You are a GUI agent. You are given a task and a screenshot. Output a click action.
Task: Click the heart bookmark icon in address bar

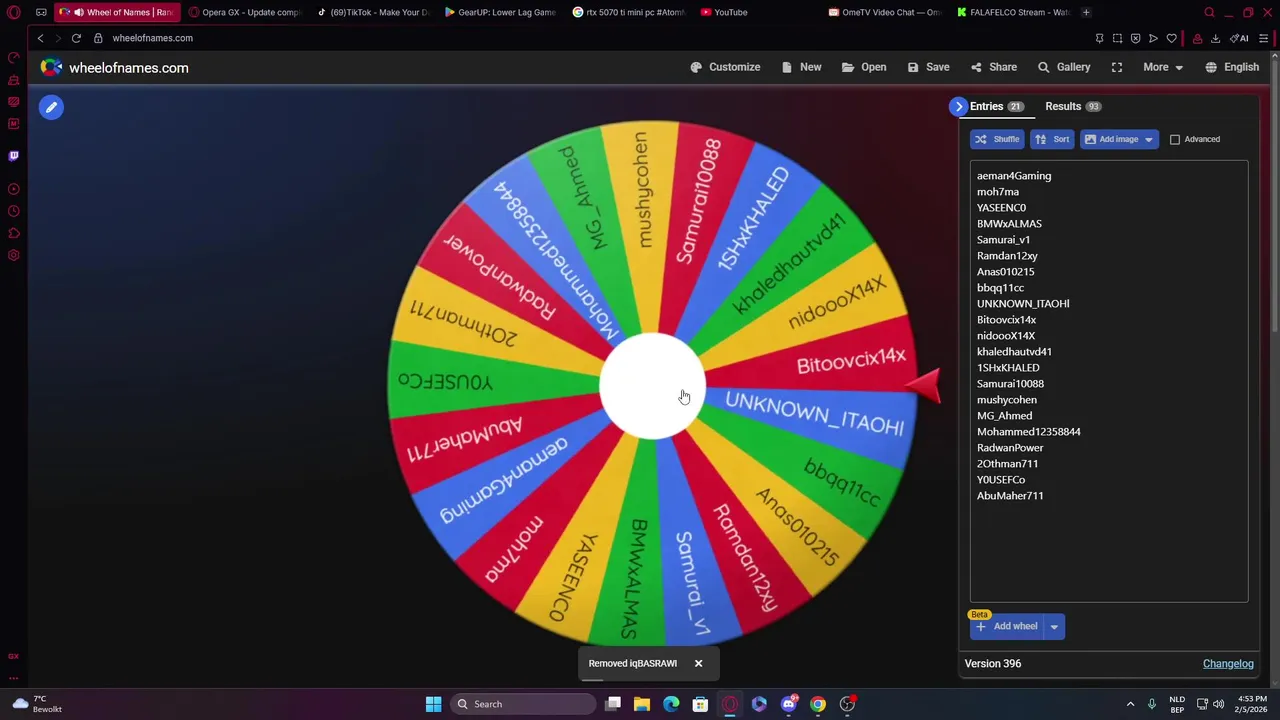(1171, 38)
